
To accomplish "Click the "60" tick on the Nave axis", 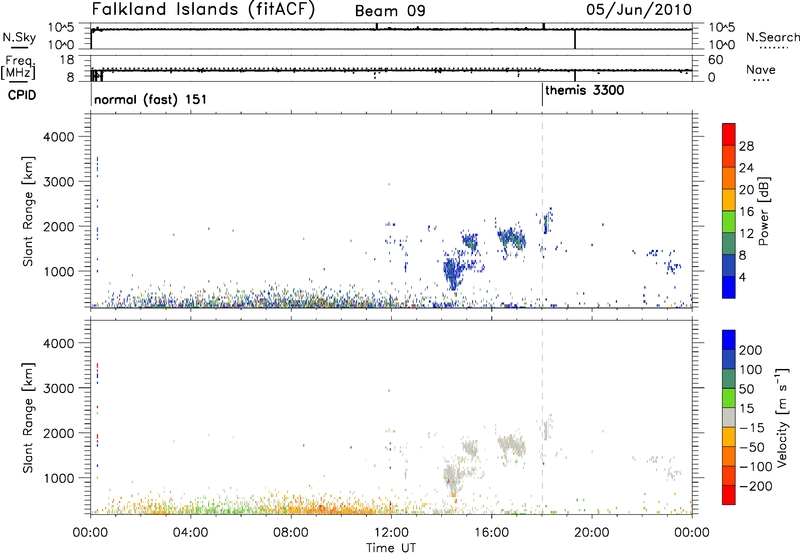I will point(716,60).
